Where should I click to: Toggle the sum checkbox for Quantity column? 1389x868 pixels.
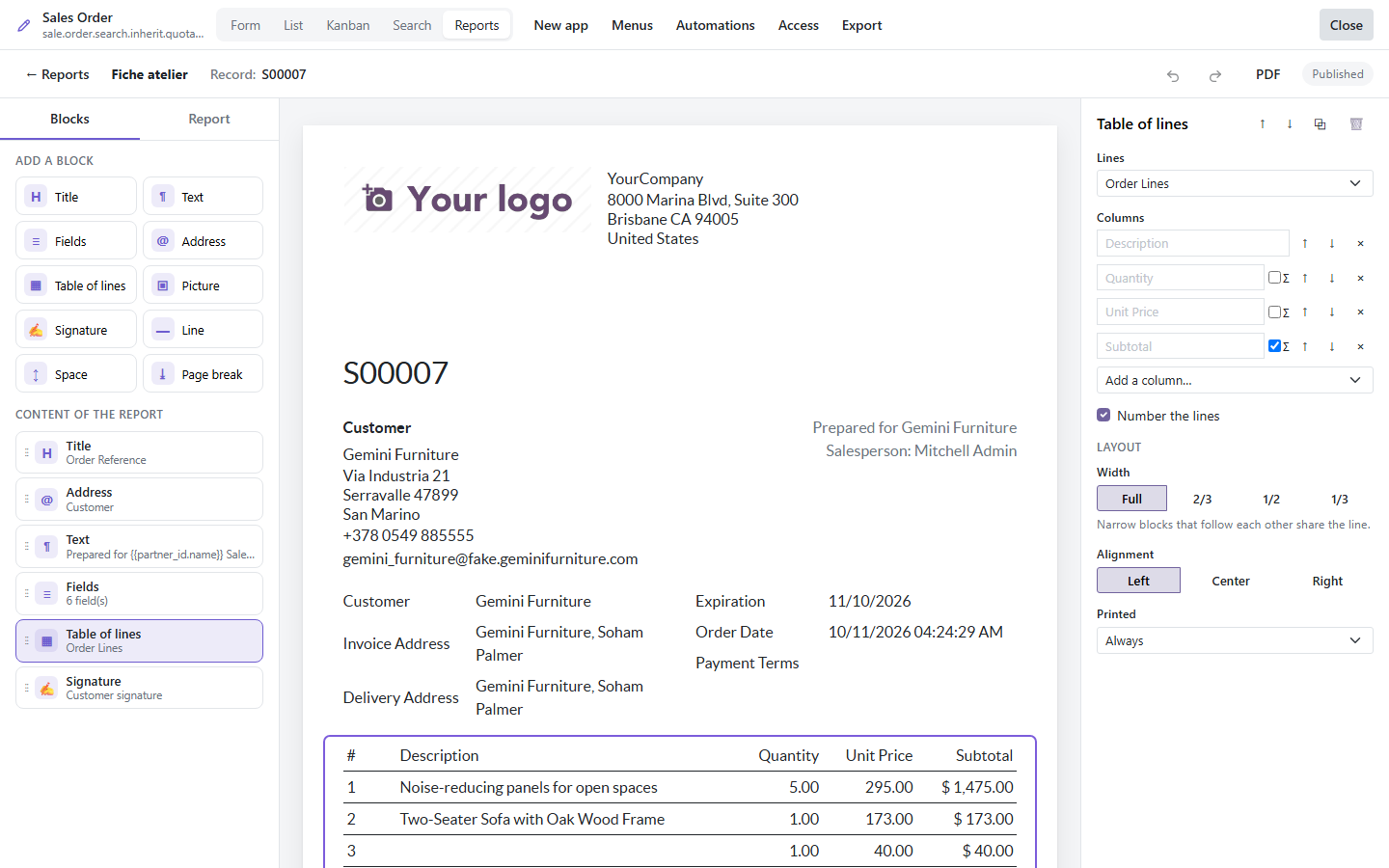pyautogui.click(x=1274, y=278)
